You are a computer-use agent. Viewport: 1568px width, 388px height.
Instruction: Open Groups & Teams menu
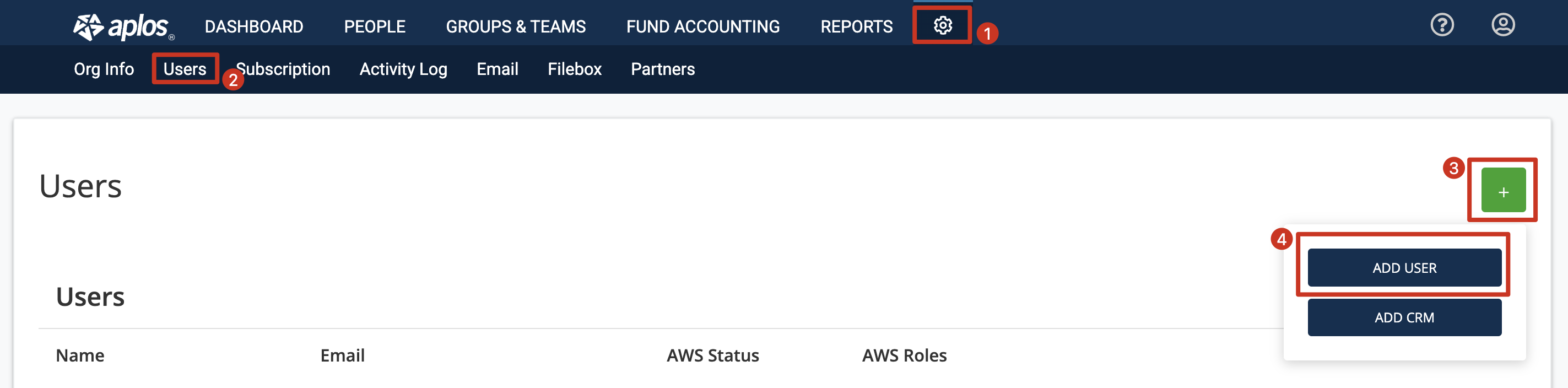pos(516,27)
